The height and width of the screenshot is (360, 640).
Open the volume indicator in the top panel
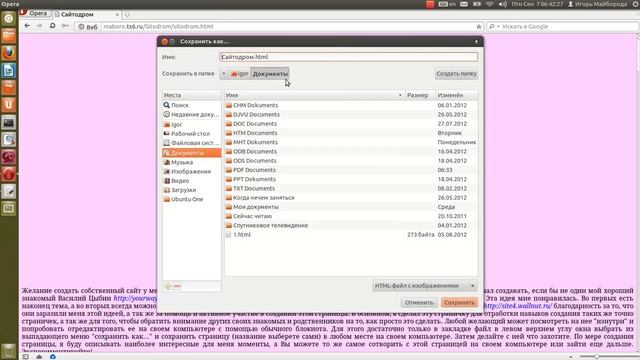(x=502, y=4)
